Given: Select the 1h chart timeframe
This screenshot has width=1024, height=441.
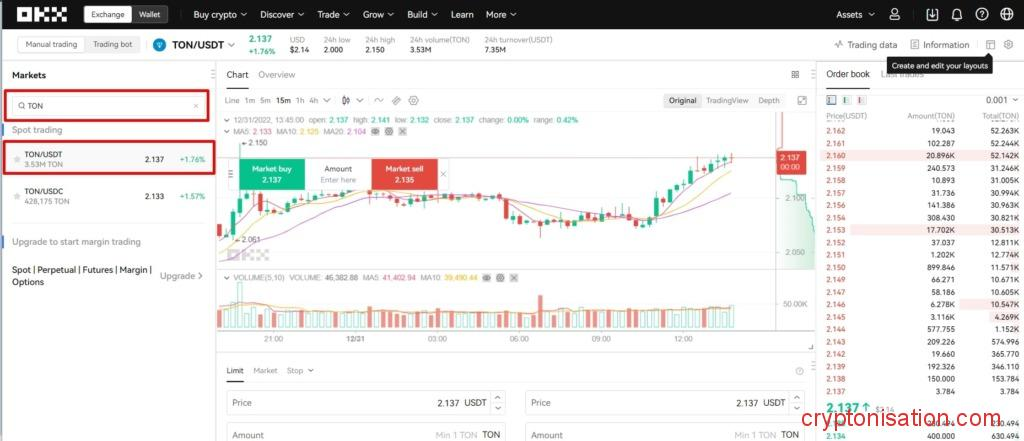Looking at the screenshot, I should click(299, 101).
